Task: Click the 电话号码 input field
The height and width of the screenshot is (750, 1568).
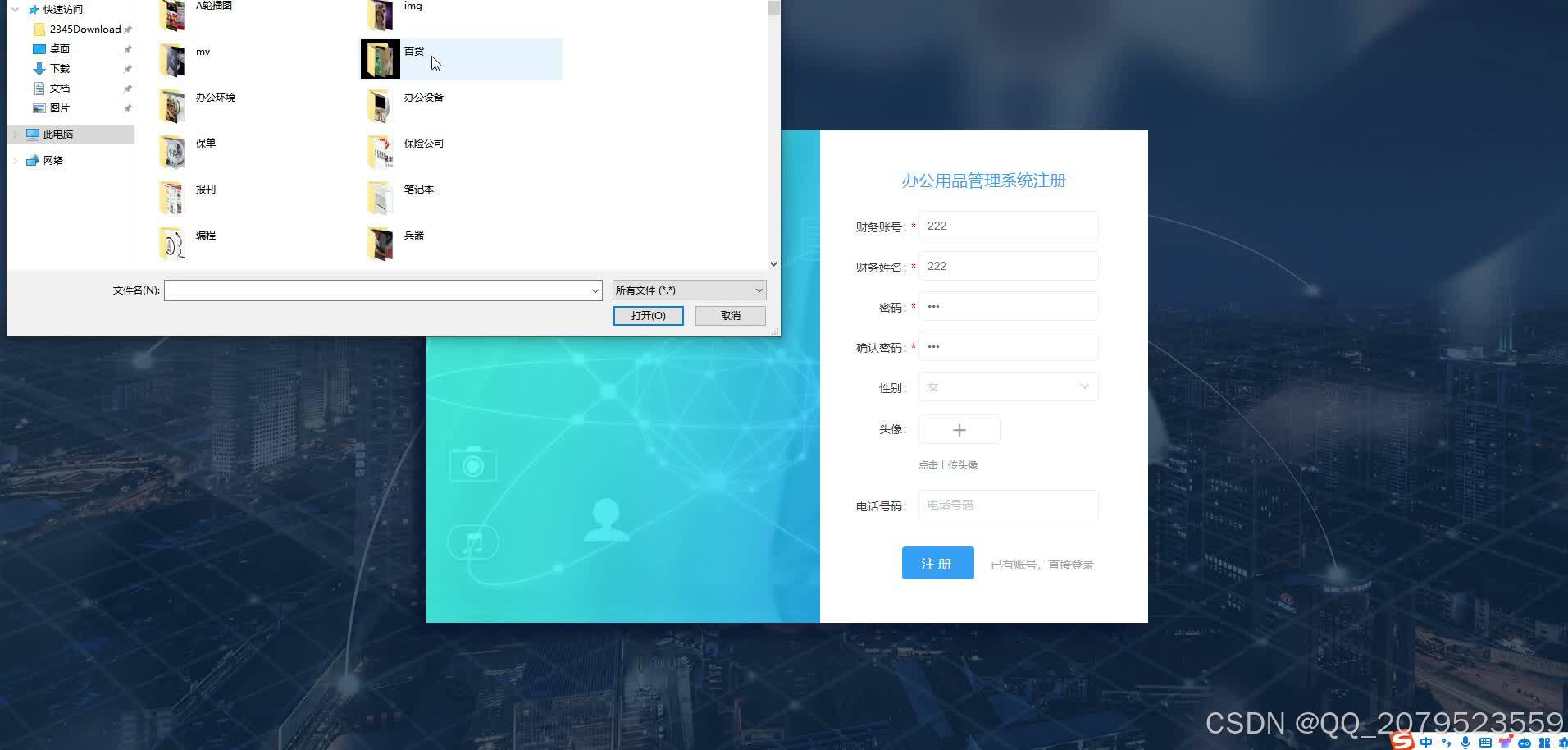Action: point(1009,505)
